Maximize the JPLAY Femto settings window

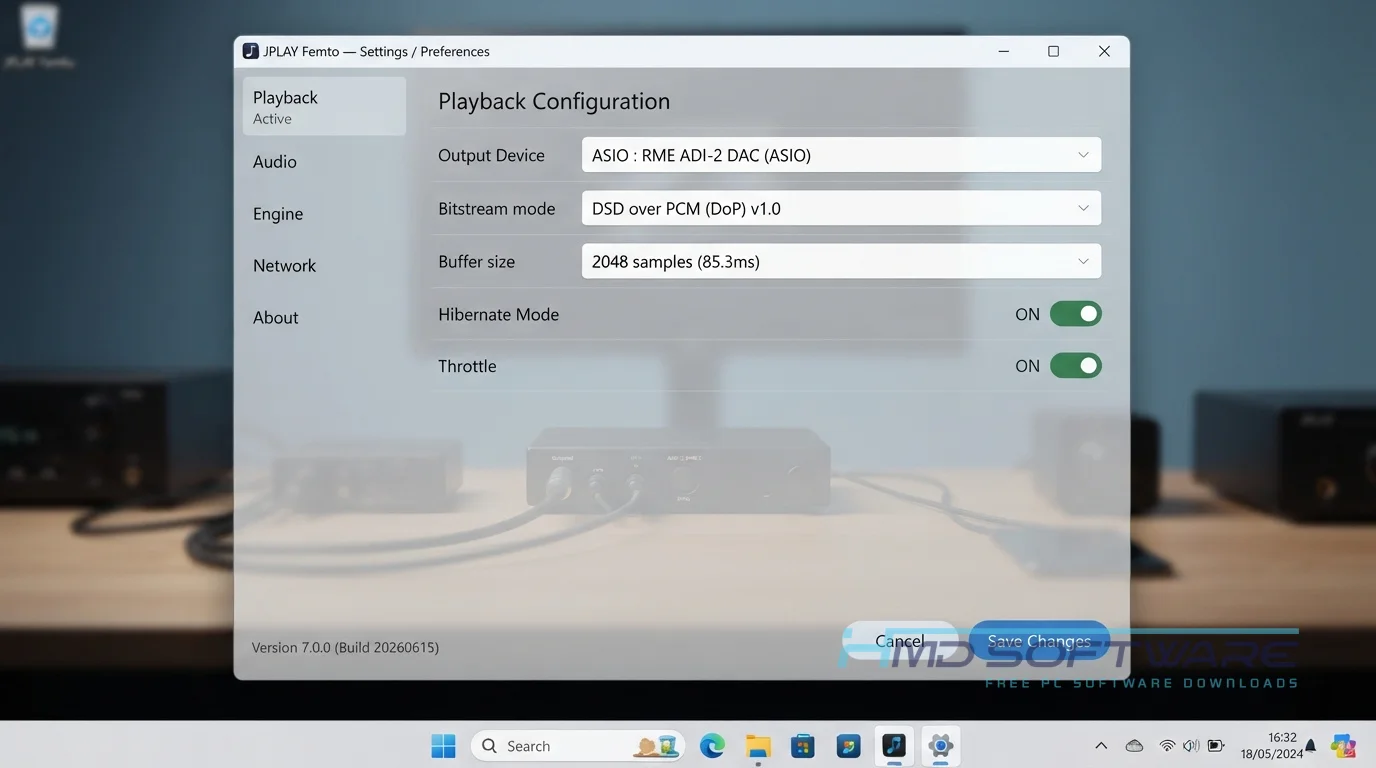[1053, 51]
